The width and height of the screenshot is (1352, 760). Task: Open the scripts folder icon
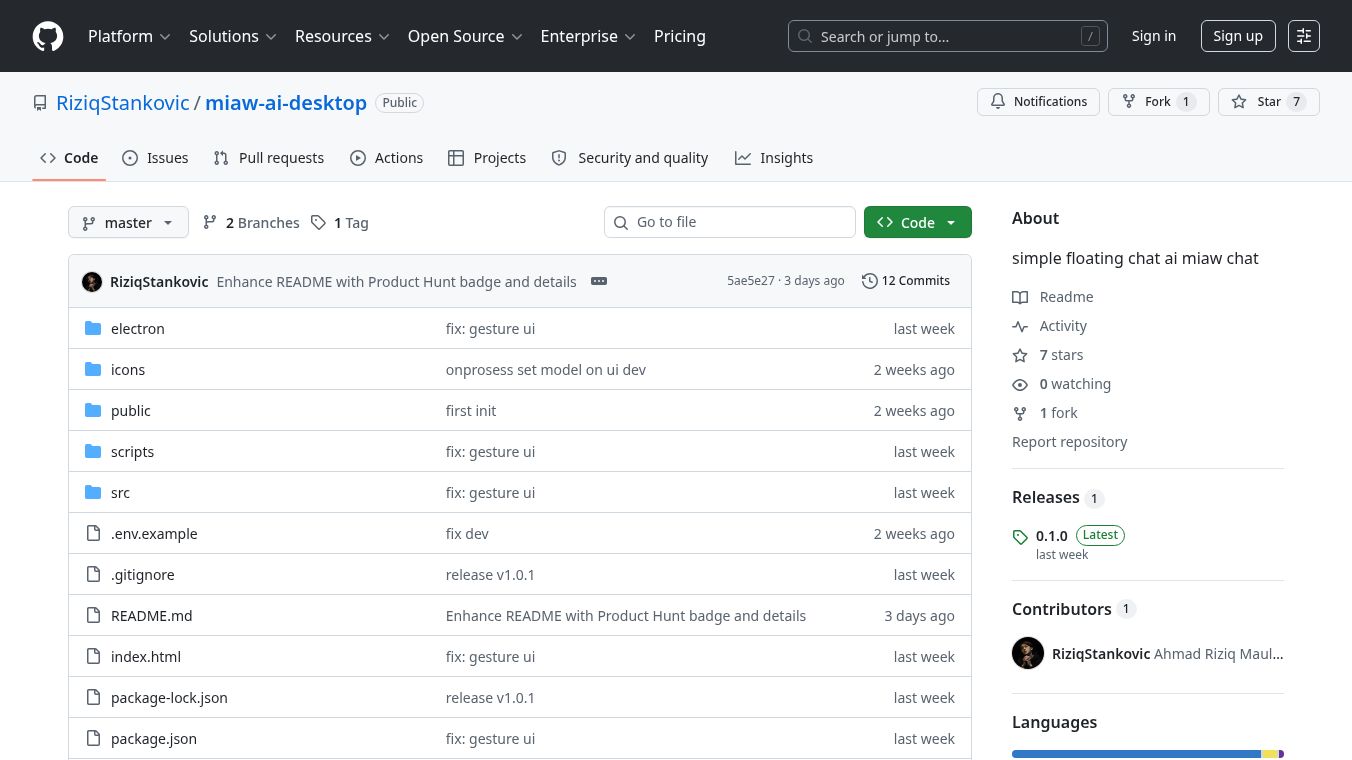click(x=93, y=451)
